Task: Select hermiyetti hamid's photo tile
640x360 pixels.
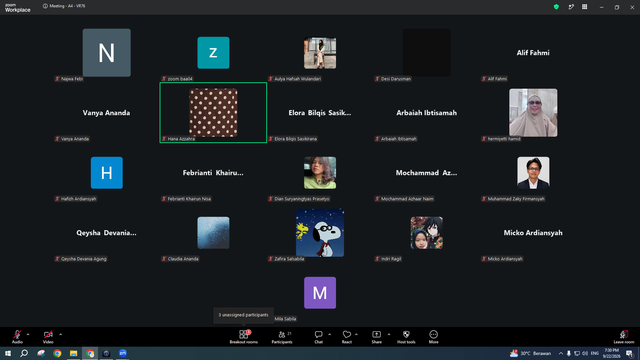Action: pos(533,113)
